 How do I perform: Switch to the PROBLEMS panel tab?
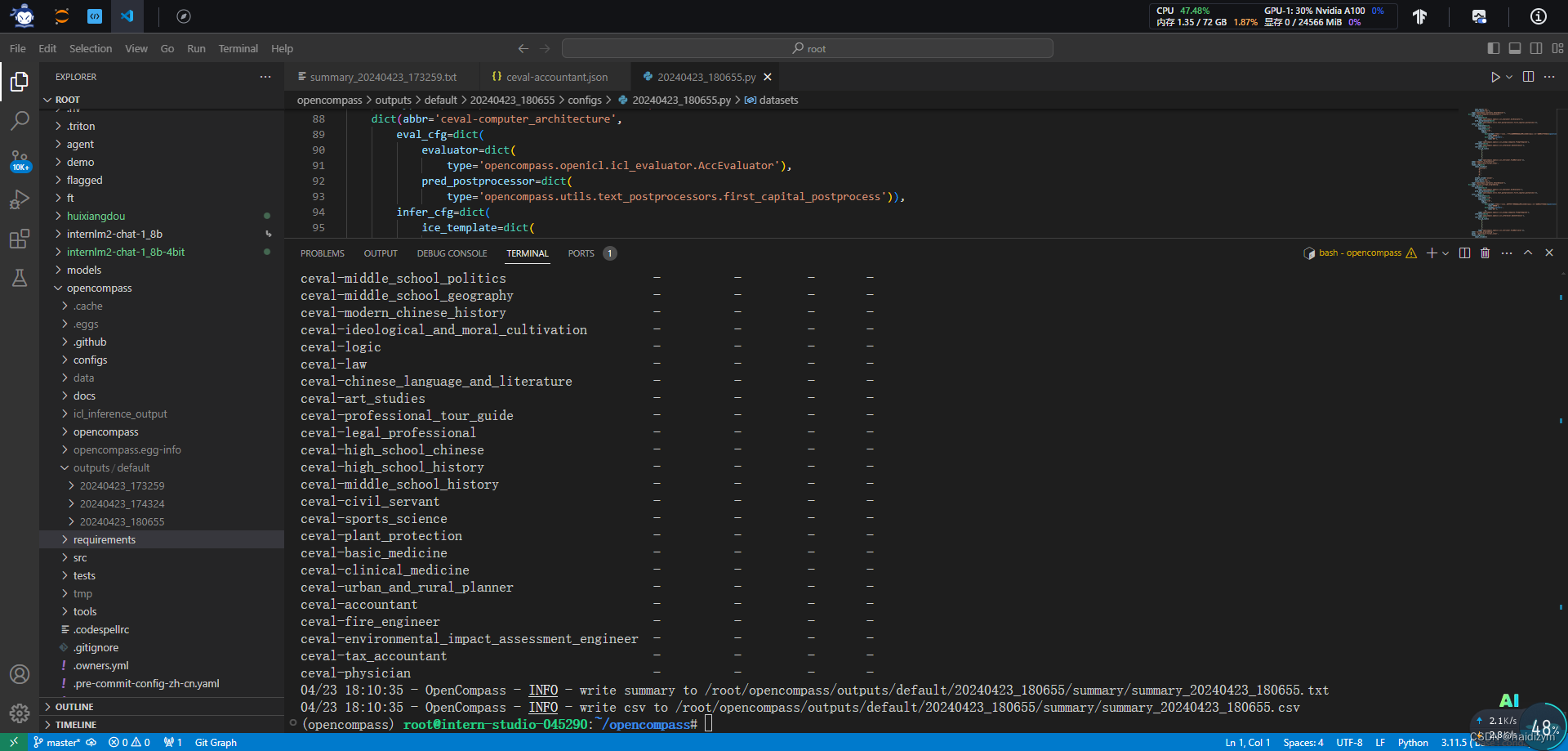point(323,253)
